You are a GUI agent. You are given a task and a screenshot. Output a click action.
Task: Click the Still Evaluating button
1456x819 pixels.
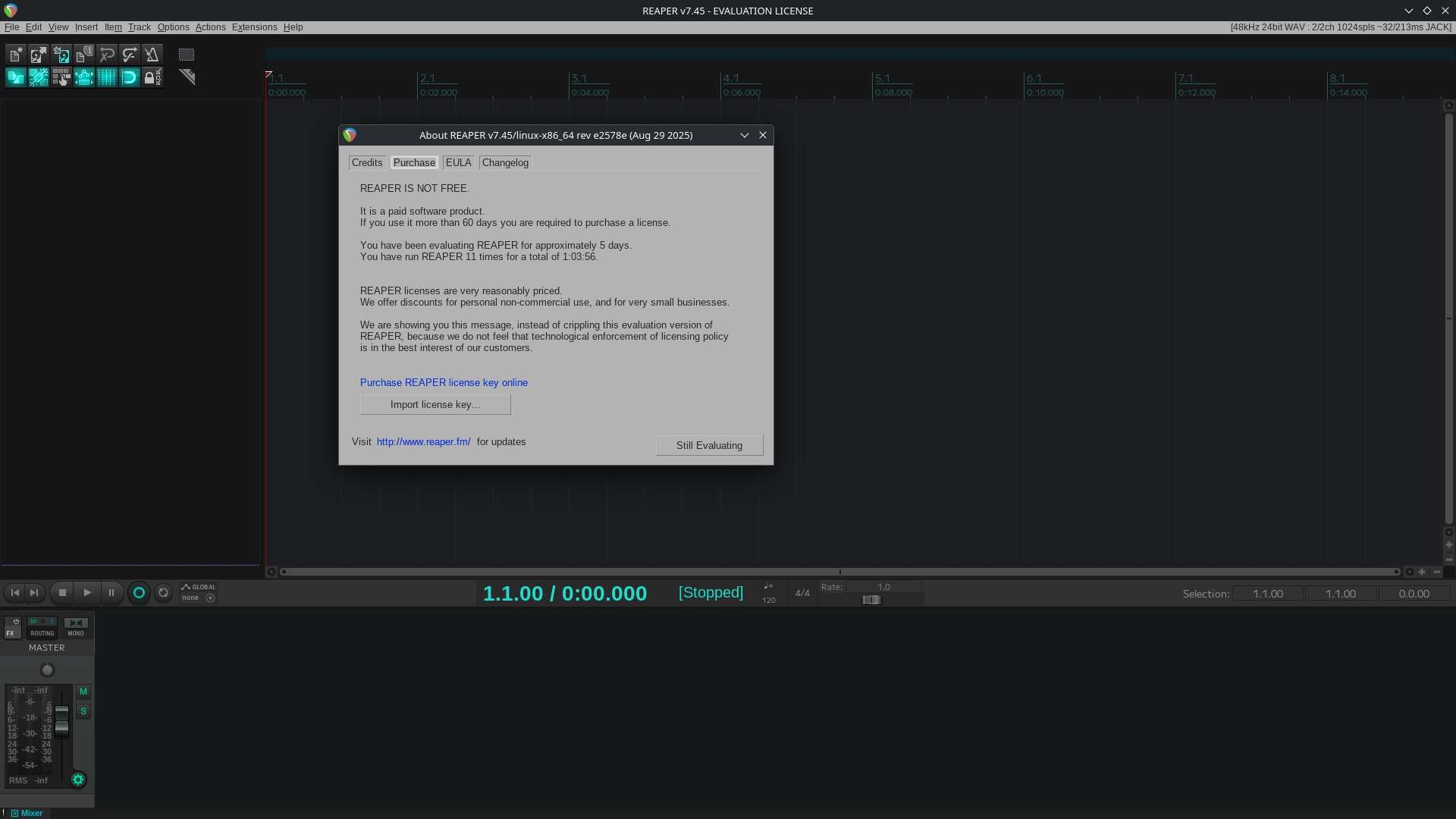709,446
